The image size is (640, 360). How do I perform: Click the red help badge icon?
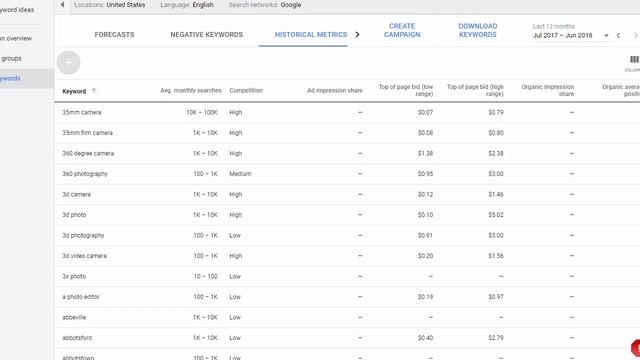click(x=636, y=348)
